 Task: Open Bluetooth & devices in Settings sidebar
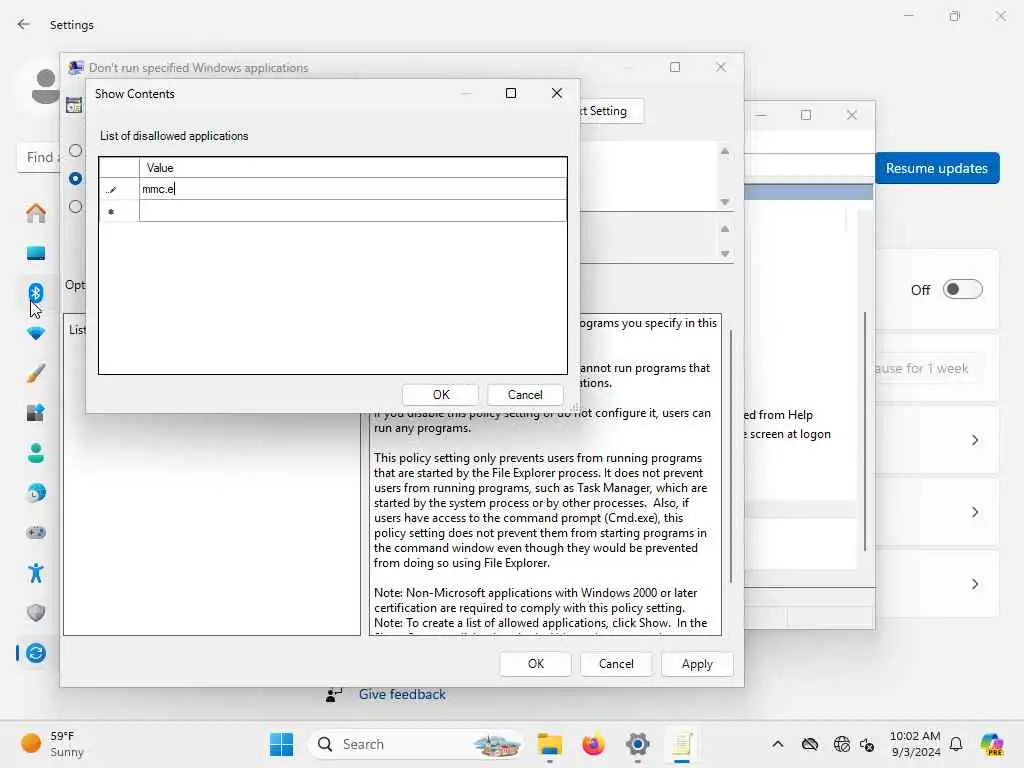pyautogui.click(x=36, y=293)
